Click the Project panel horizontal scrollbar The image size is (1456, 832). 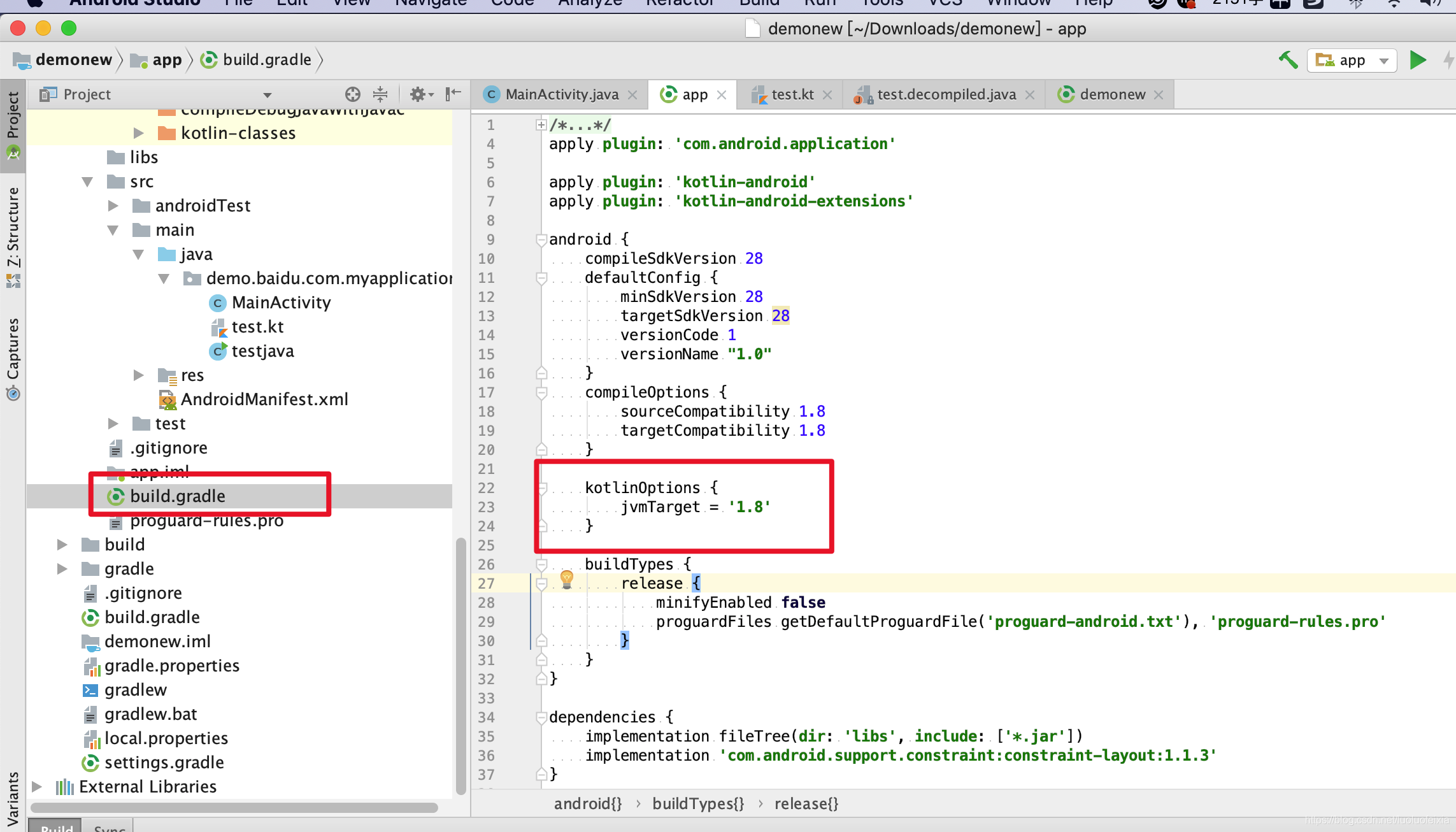tap(234, 807)
